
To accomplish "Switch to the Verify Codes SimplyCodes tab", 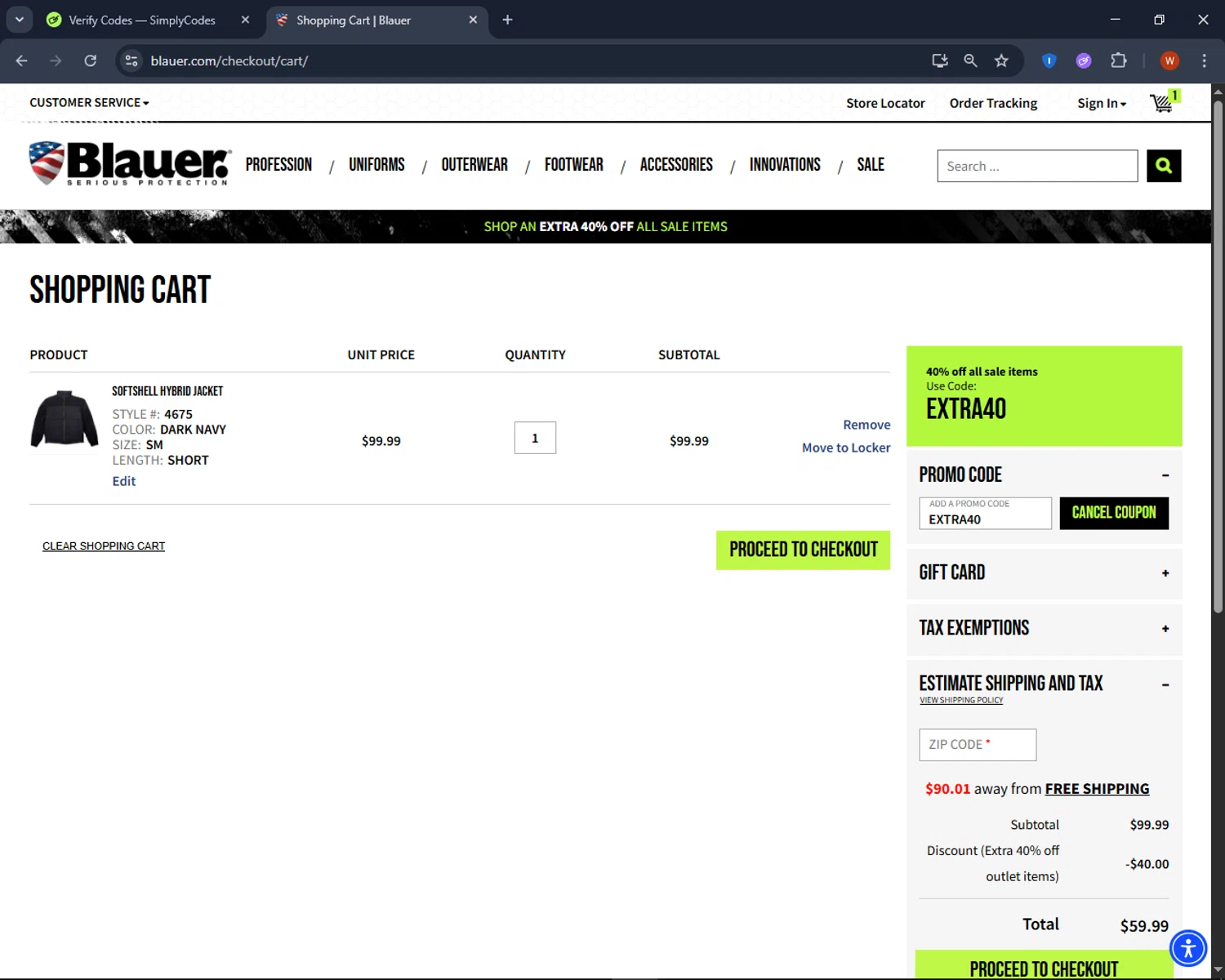I will coord(142,20).
